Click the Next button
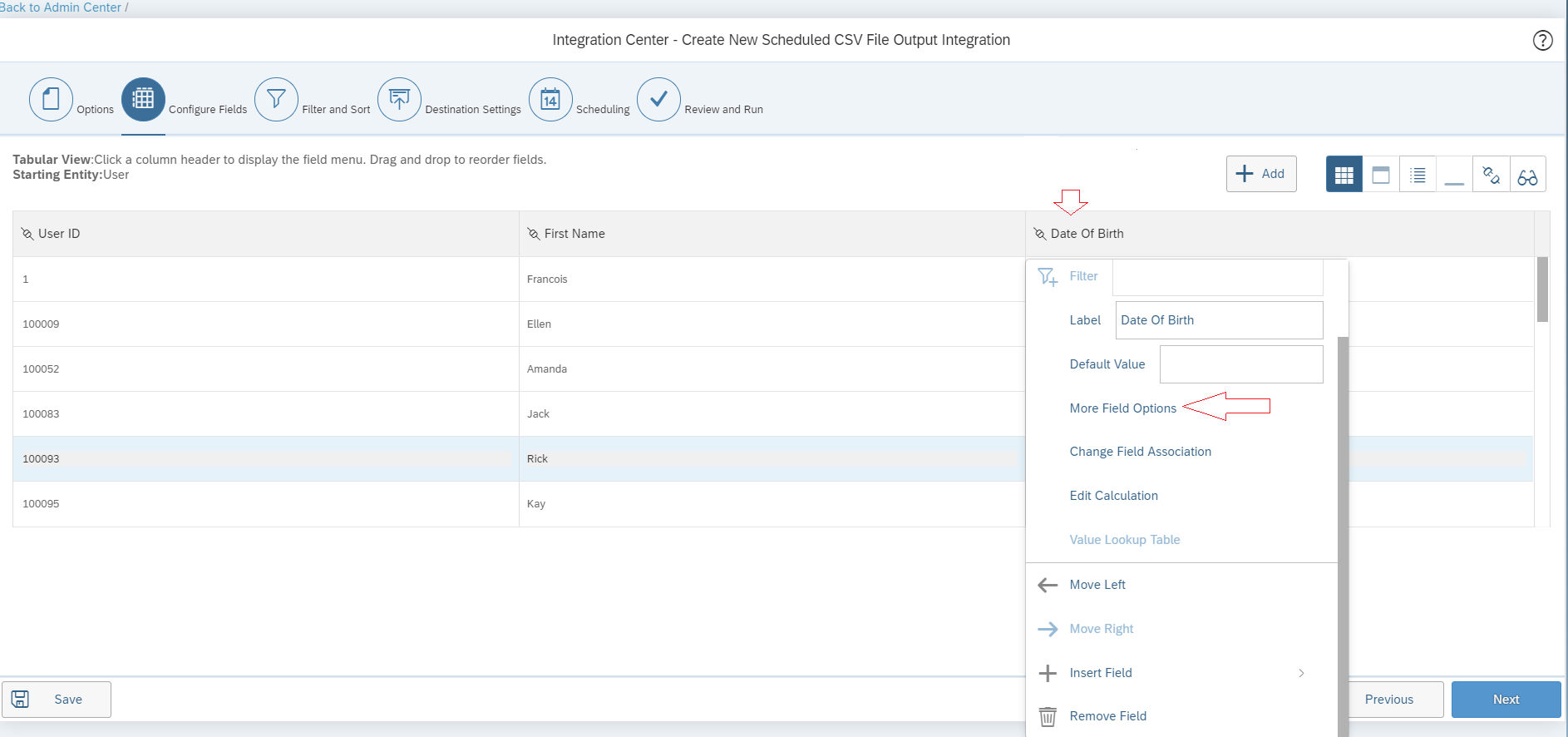This screenshot has width=1568, height=737. (1506, 700)
